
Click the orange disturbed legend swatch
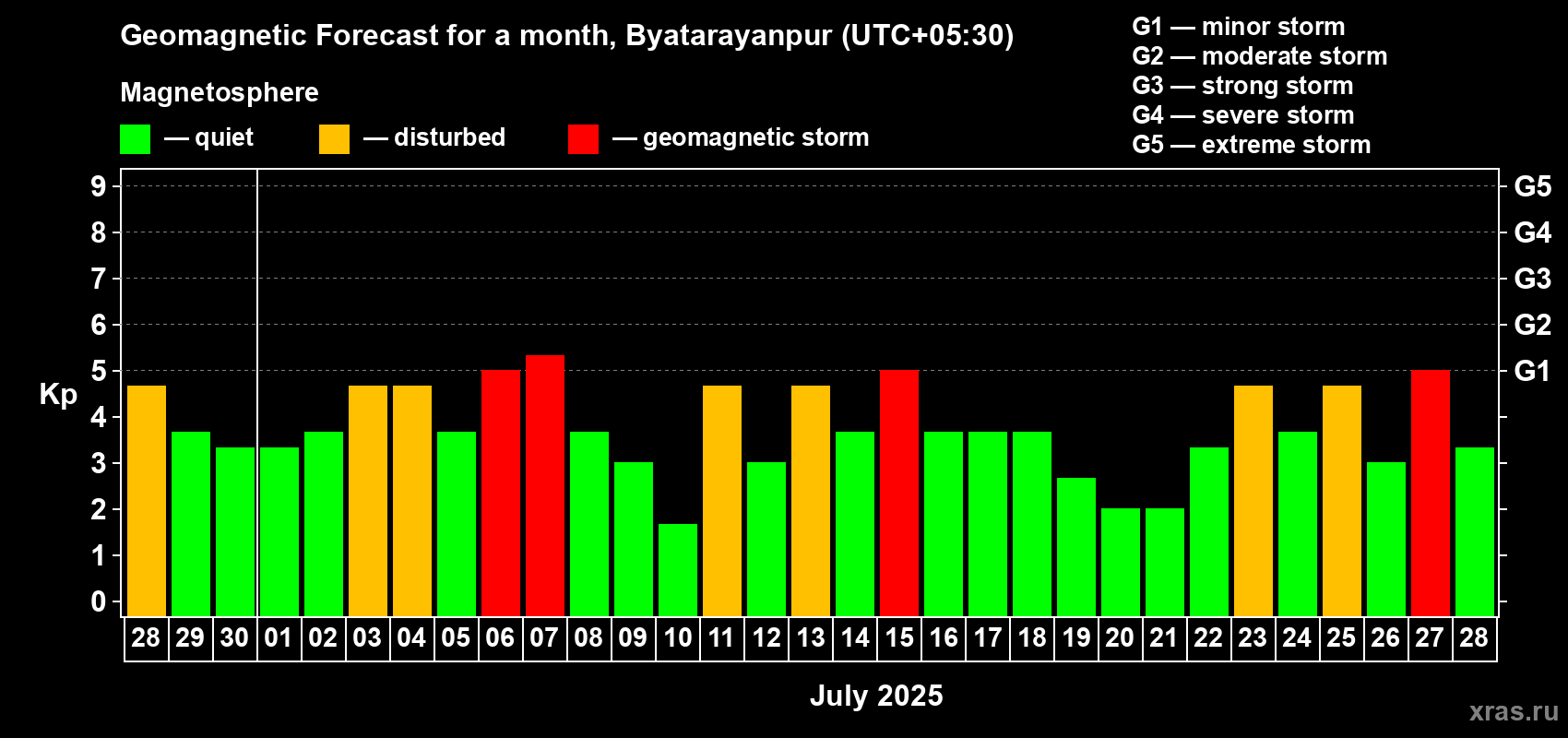pyautogui.click(x=334, y=139)
